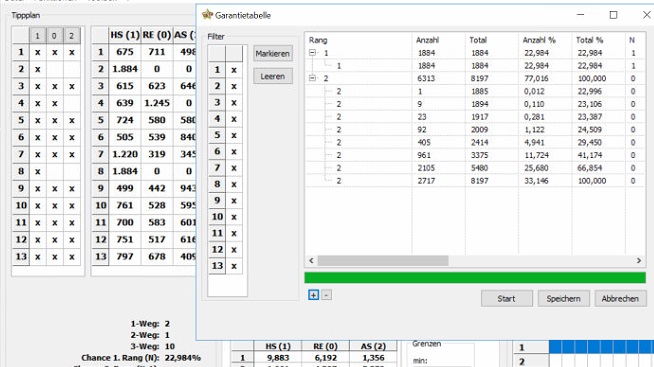Viewport: 654px width, 367px height.
Task: Click the Markieren button in Filter
Action: 273,54
